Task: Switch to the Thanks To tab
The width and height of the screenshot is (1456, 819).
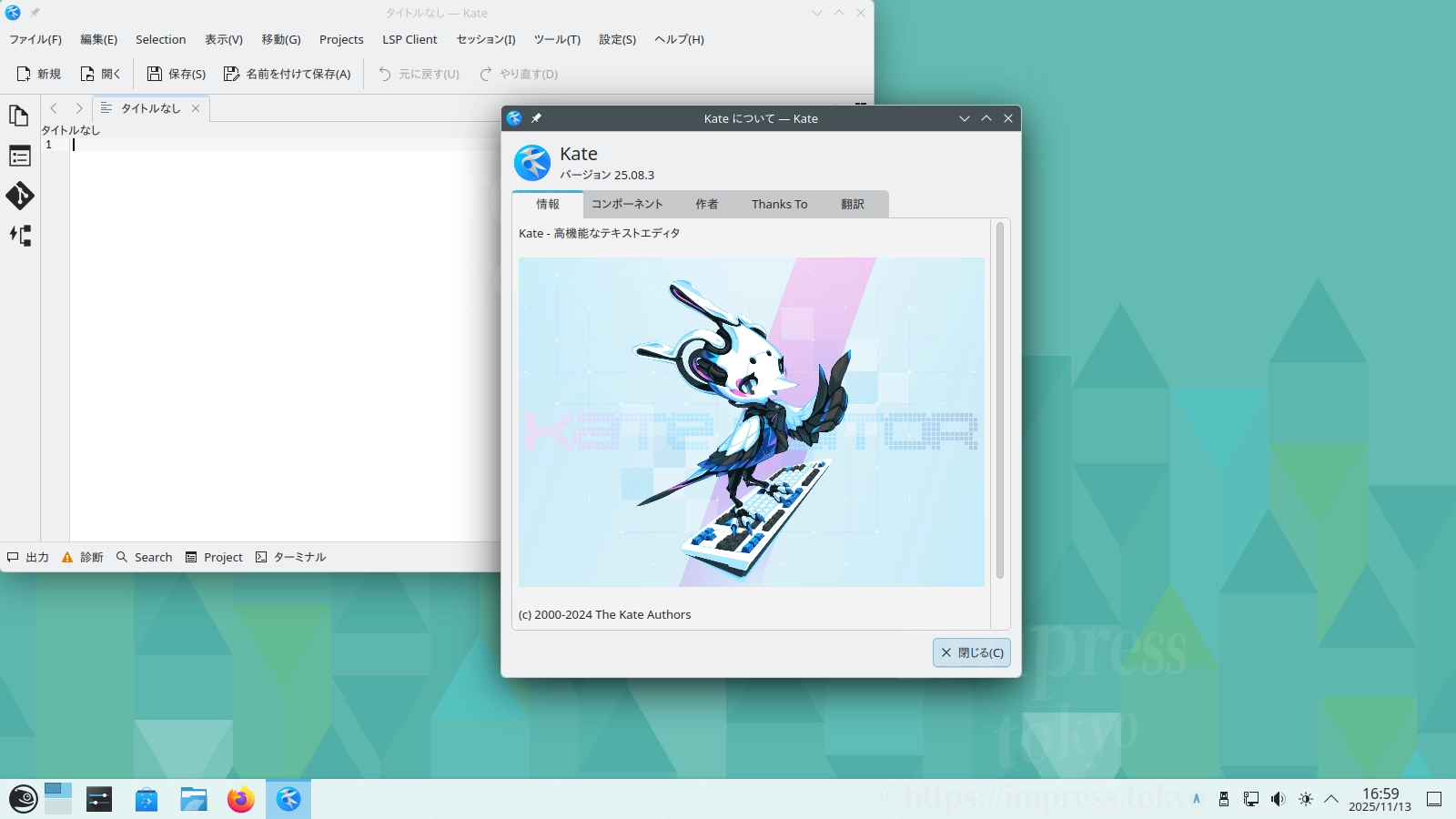Action: pos(779,204)
